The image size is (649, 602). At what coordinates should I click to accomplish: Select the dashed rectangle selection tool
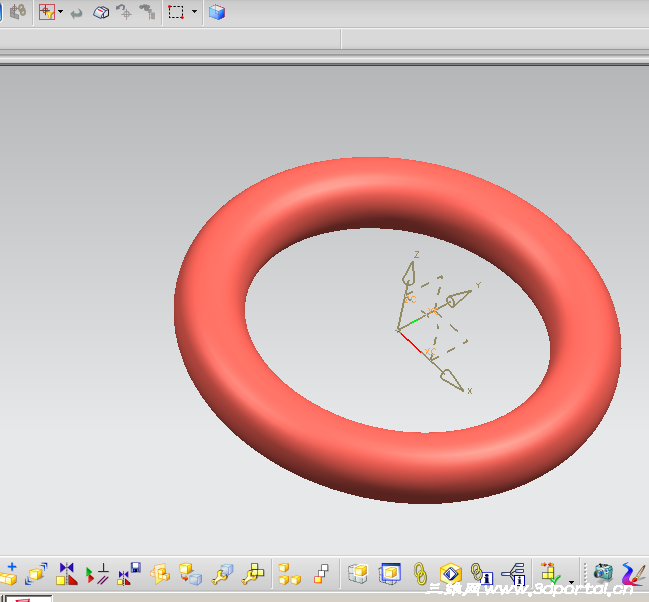tap(176, 12)
